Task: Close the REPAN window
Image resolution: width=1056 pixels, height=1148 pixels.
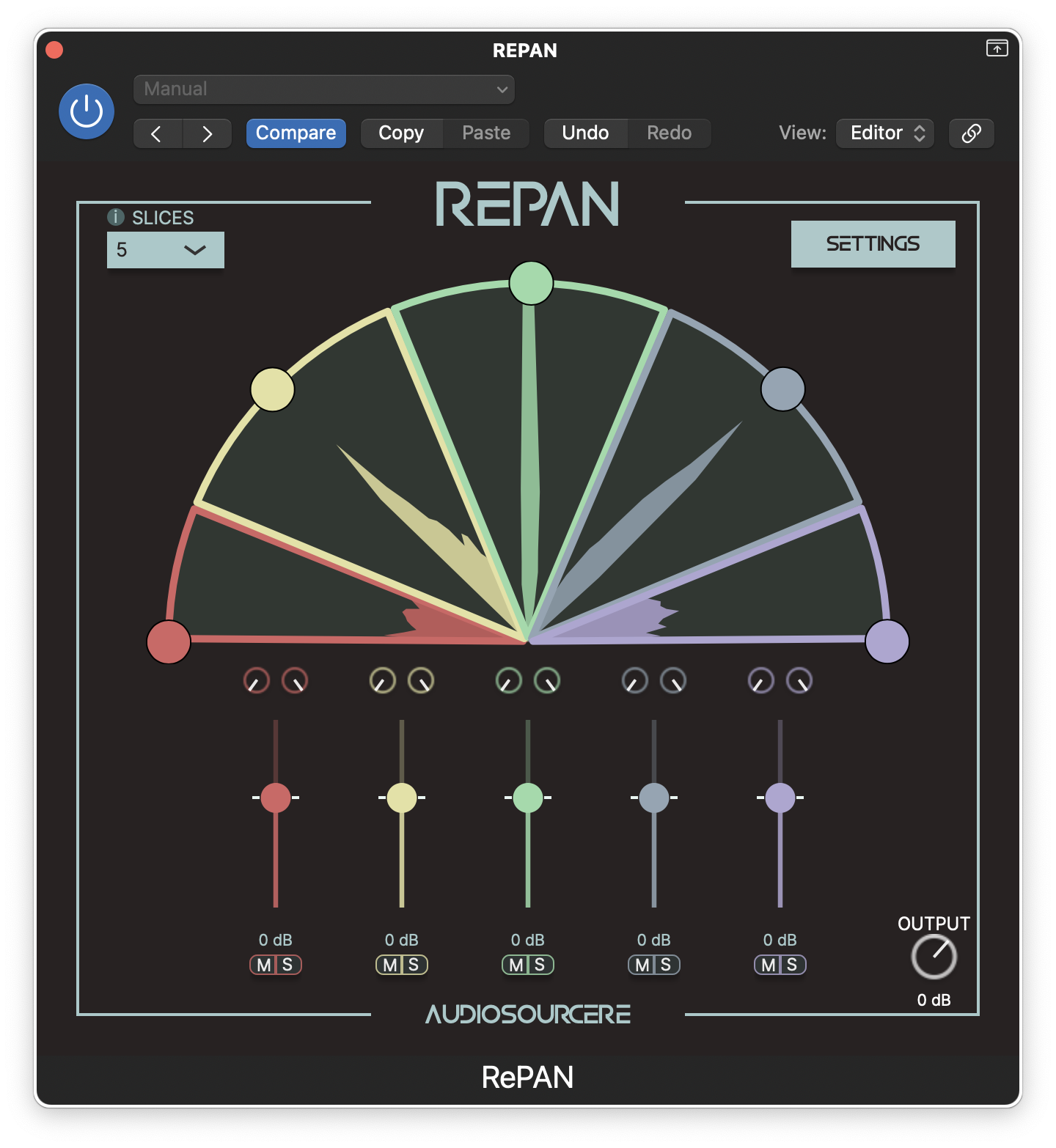Action: 54,50
